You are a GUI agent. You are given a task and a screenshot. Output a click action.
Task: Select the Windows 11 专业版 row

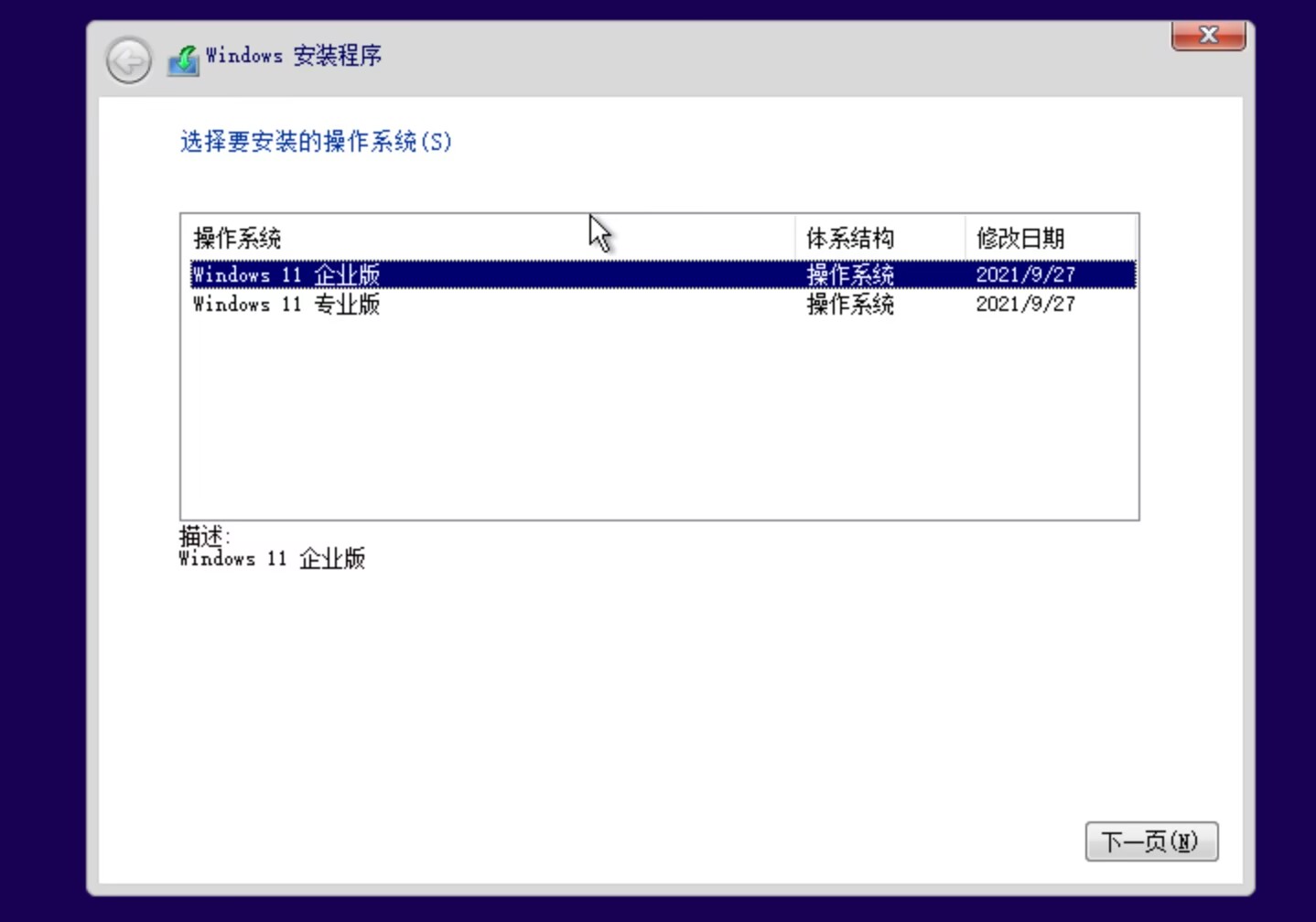[x=663, y=304]
